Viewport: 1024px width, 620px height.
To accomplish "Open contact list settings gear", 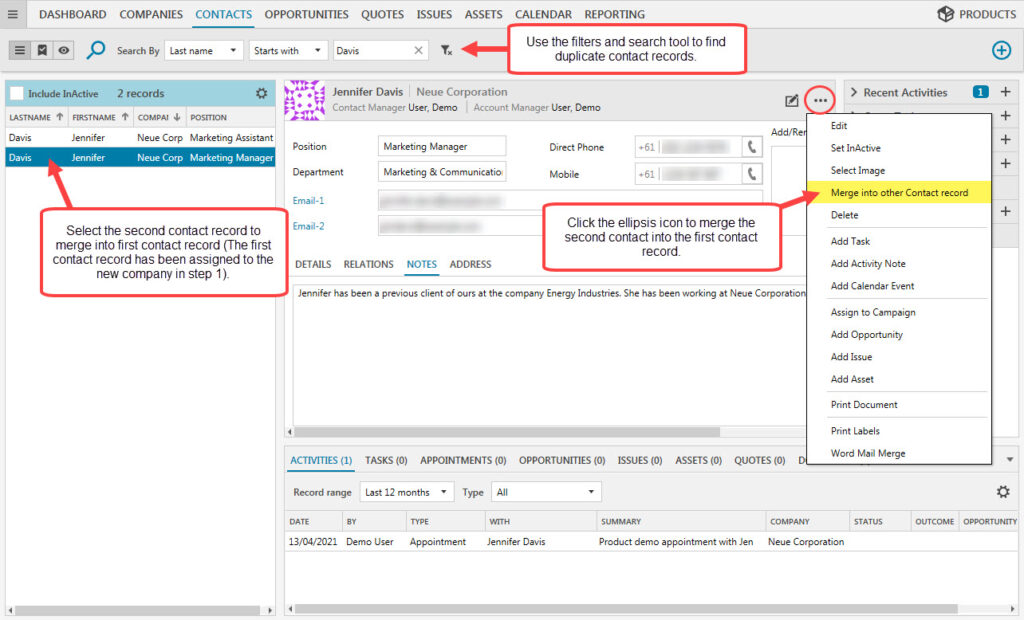I will pos(261,93).
